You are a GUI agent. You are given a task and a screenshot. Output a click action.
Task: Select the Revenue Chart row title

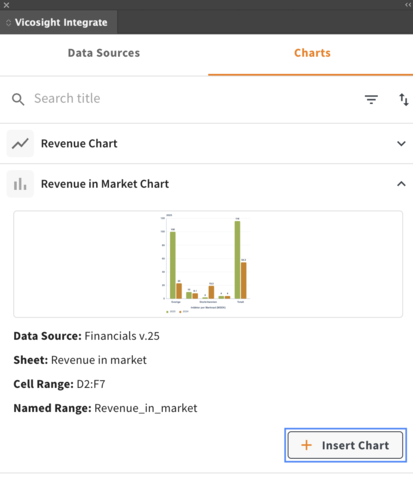79,144
